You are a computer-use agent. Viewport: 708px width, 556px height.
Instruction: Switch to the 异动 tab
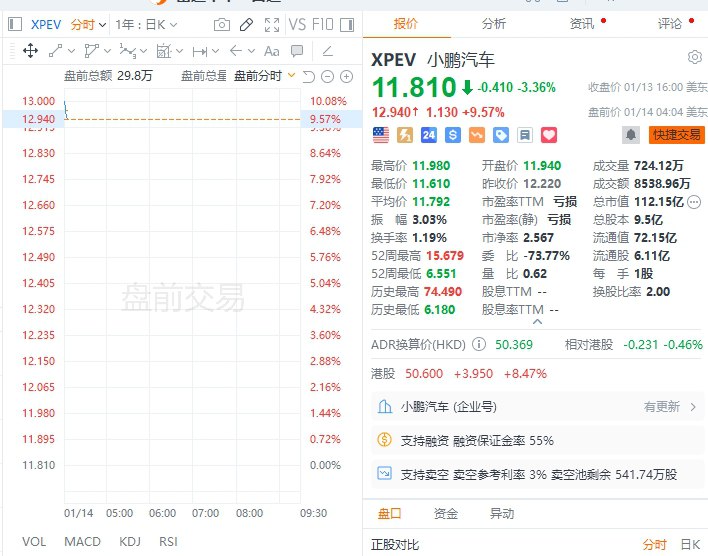[502, 514]
